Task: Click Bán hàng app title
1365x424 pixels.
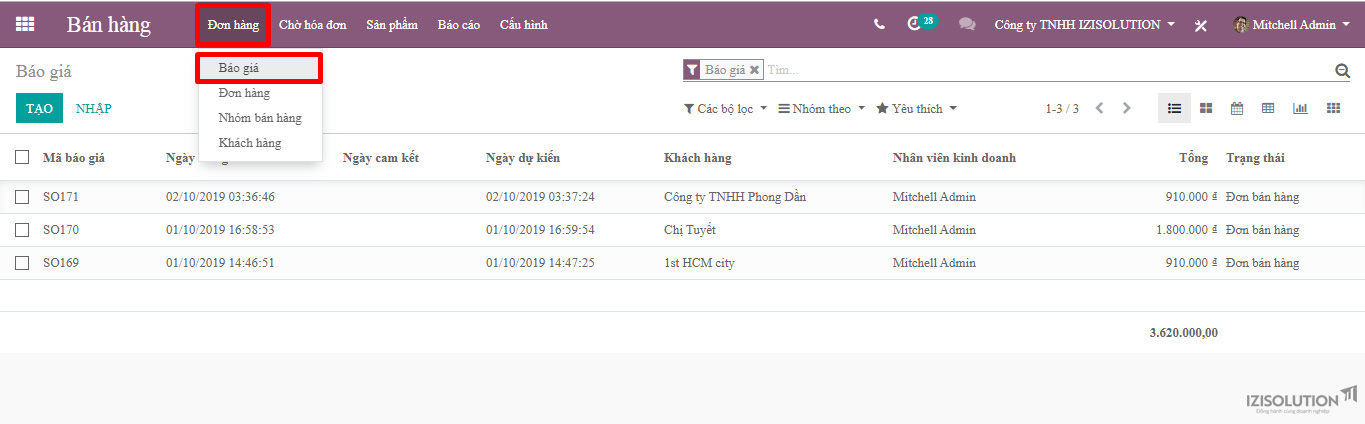Action: coord(109,25)
